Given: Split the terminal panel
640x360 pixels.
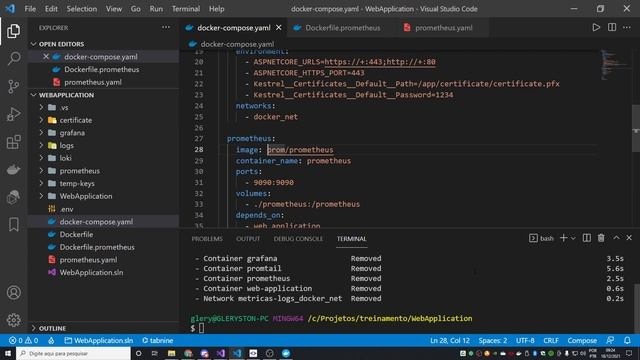Looking at the screenshot, I should [587, 238].
